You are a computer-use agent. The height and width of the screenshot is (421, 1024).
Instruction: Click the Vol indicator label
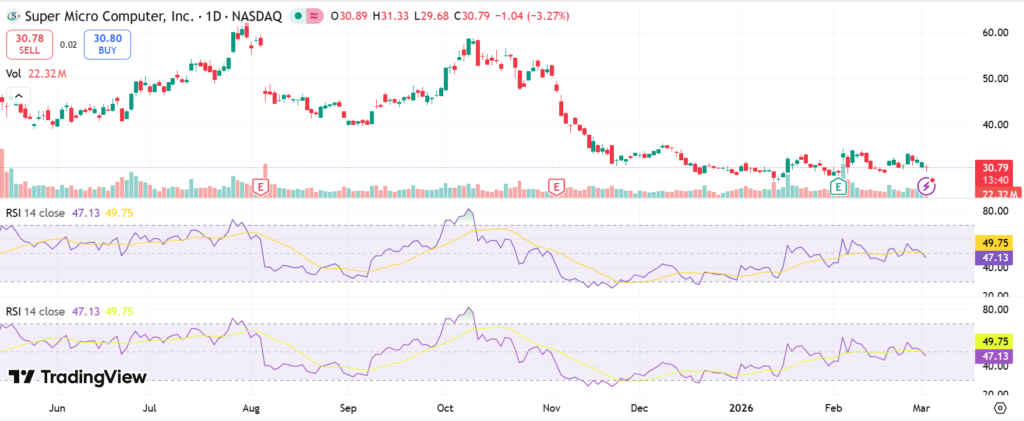14,74
